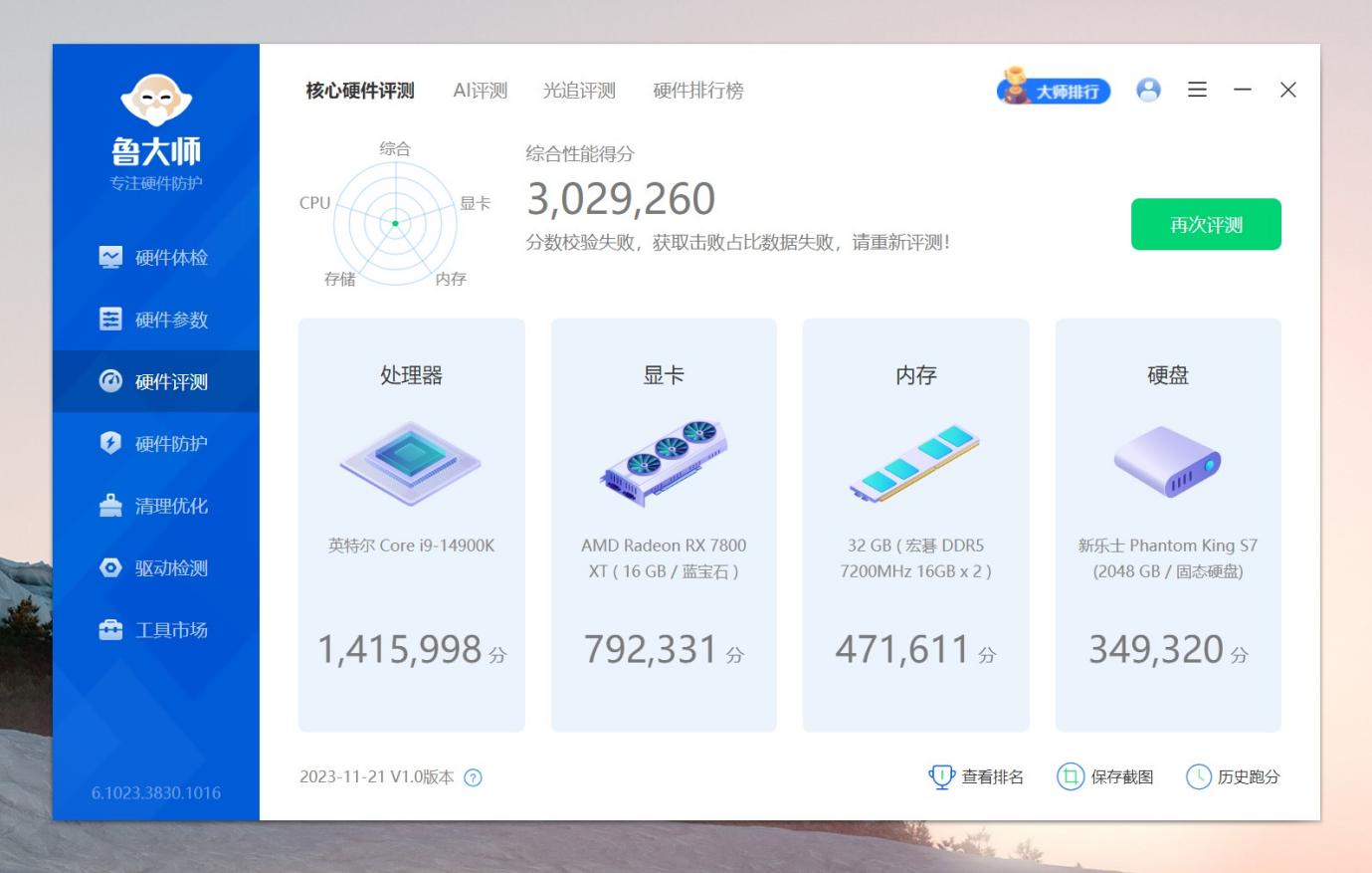Click the 471,611 memory score
1372x873 pixels.
tap(902, 650)
